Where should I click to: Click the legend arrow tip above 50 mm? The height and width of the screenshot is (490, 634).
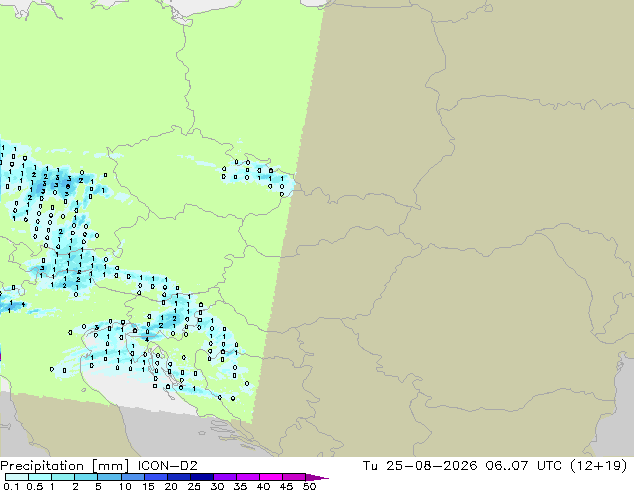(x=317, y=477)
